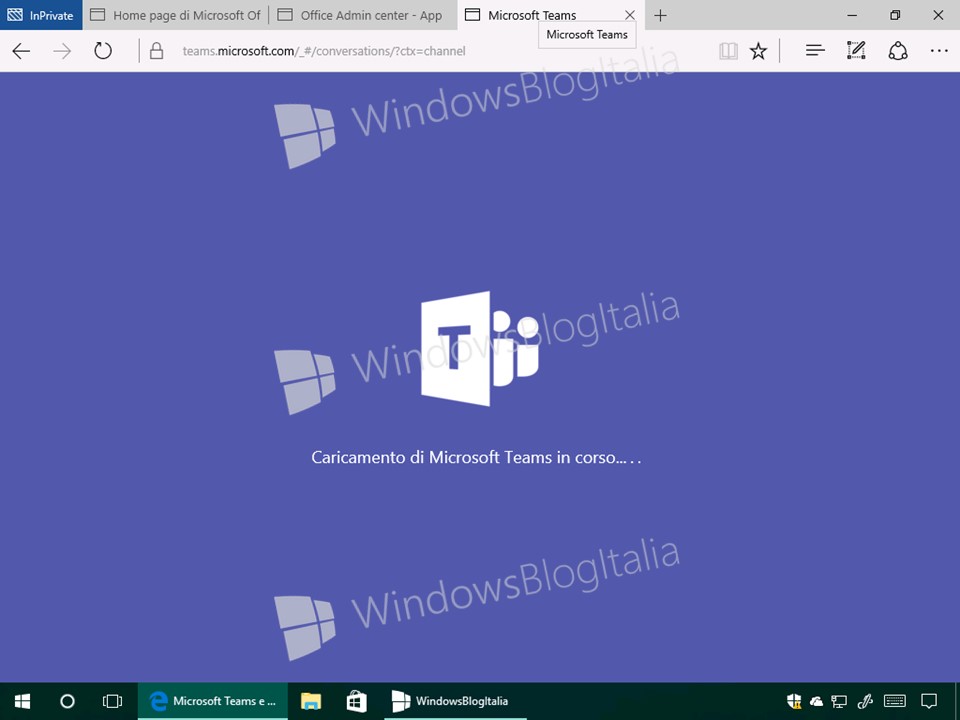
Task: Open the Hub lines icon
Action: click(815, 51)
